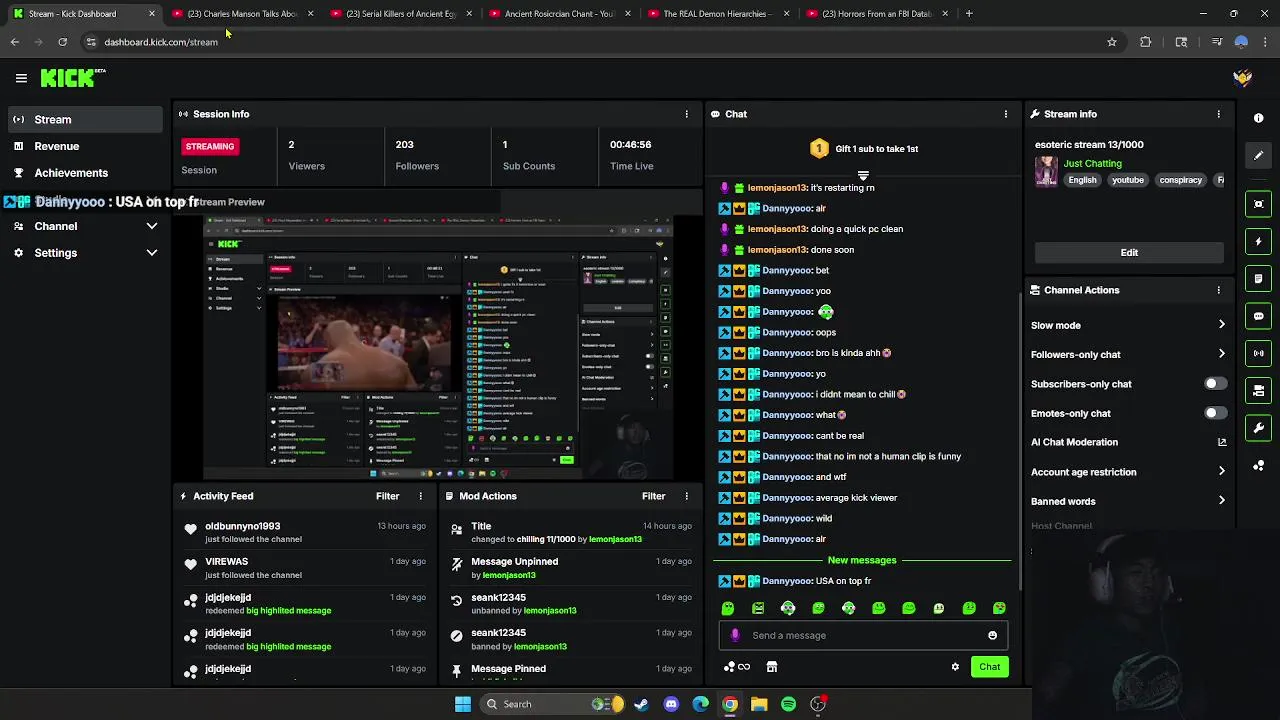The width and height of the screenshot is (1280, 720).
Task: Toggle the document widget icon in the right rail
Action: tap(1258, 278)
